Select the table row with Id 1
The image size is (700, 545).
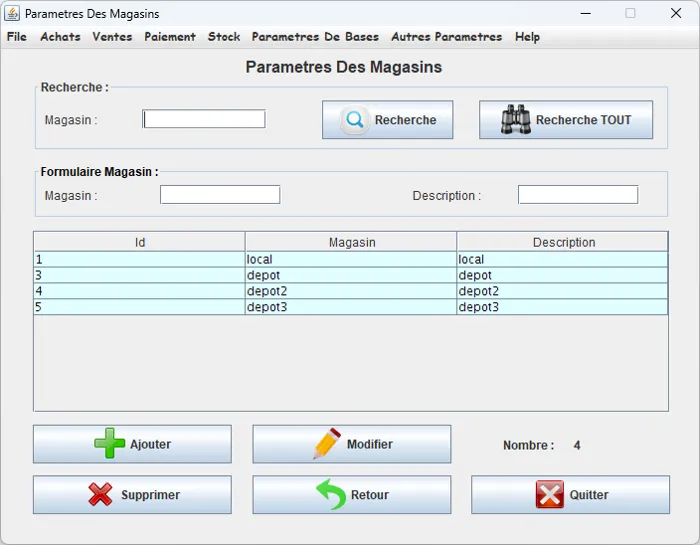point(139,259)
